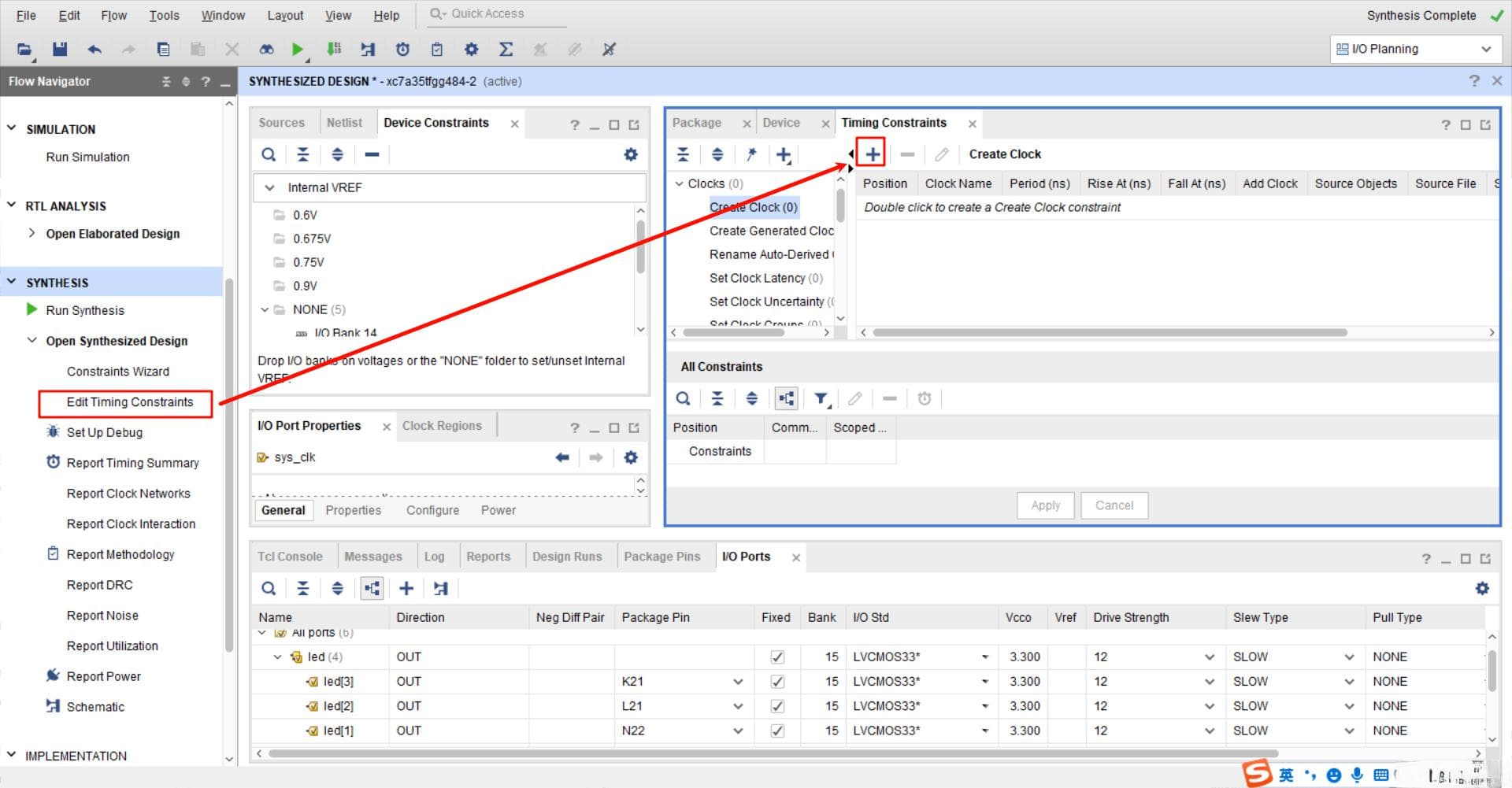Click search icon in Device Constraints panel
Screen dimensions: 1512x788
coord(269,154)
